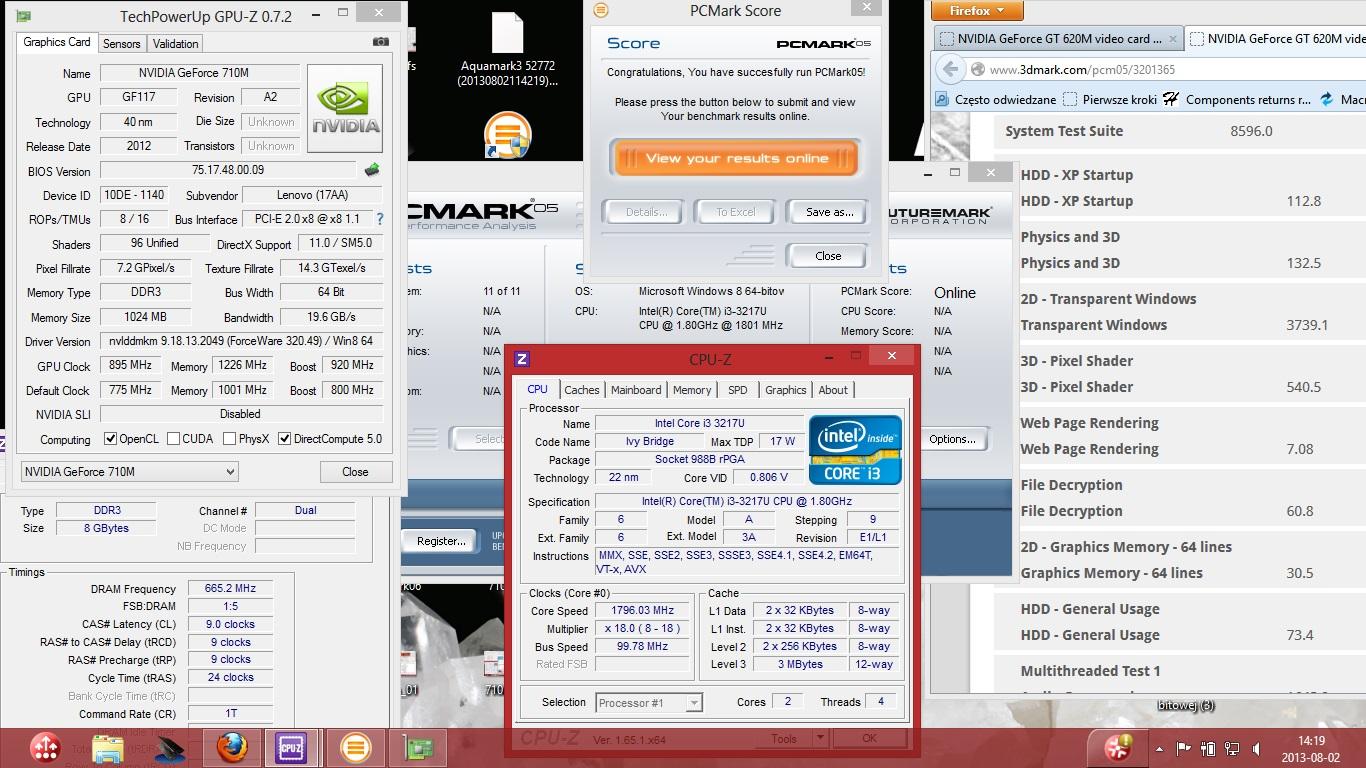Click the Core Speed value 1796.03 MHz
Screen dimensions: 1366x768
pos(644,610)
